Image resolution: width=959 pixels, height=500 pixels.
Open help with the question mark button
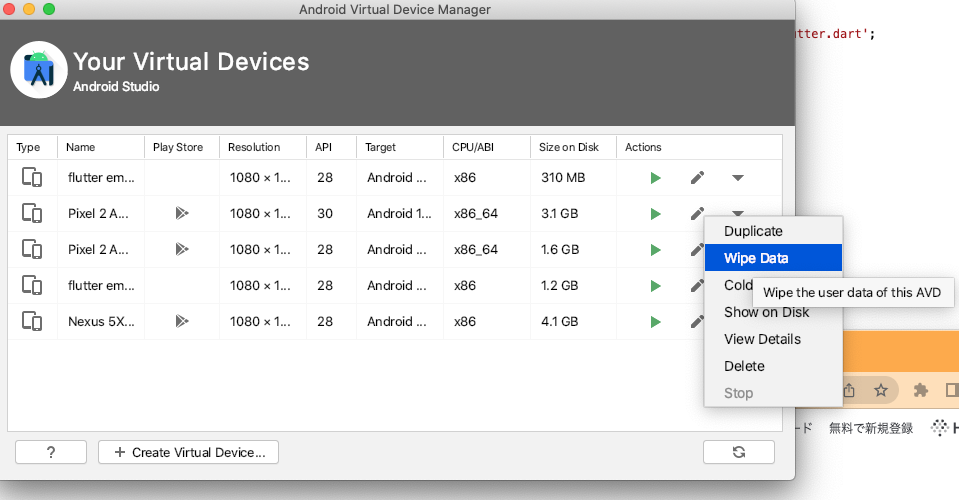(51, 452)
